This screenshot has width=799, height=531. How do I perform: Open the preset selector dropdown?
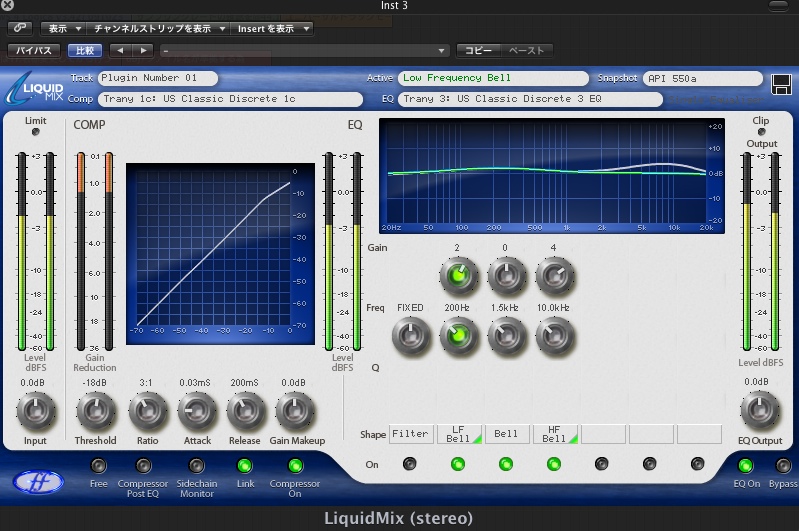click(x=304, y=50)
